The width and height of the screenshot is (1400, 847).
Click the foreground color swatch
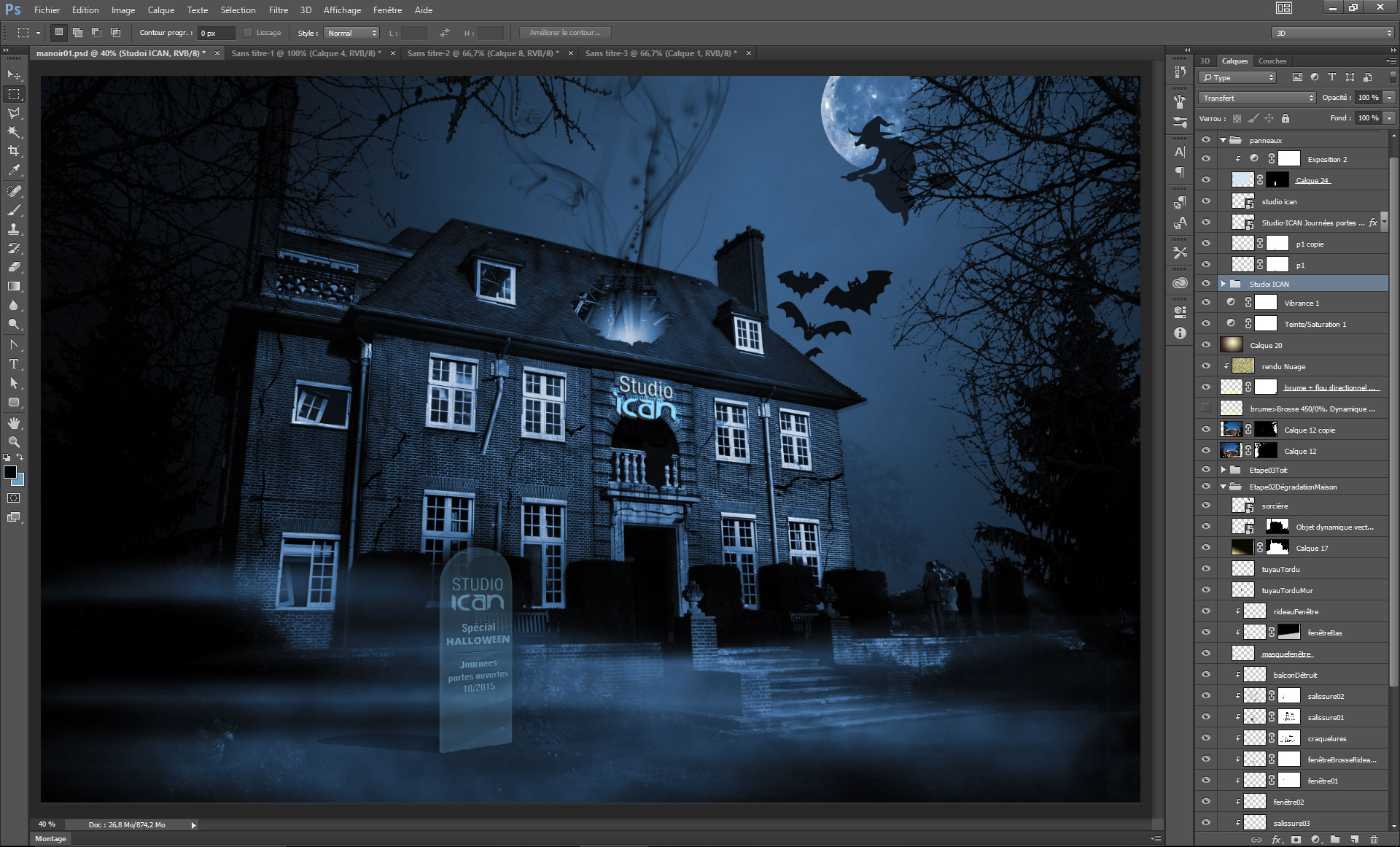pos(9,472)
